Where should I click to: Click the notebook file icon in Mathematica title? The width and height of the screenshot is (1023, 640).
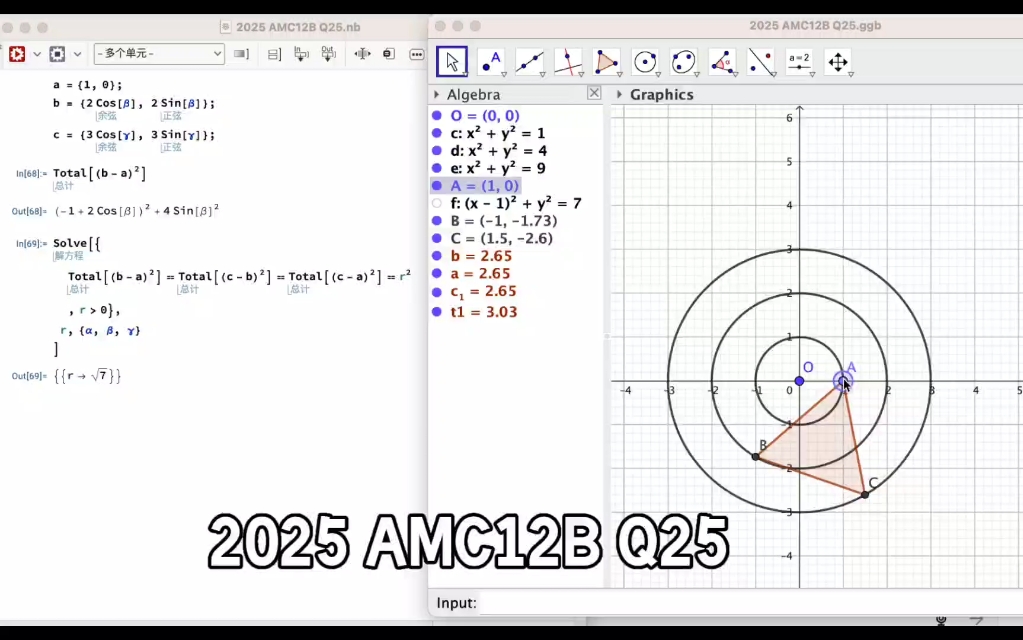click(x=226, y=27)
